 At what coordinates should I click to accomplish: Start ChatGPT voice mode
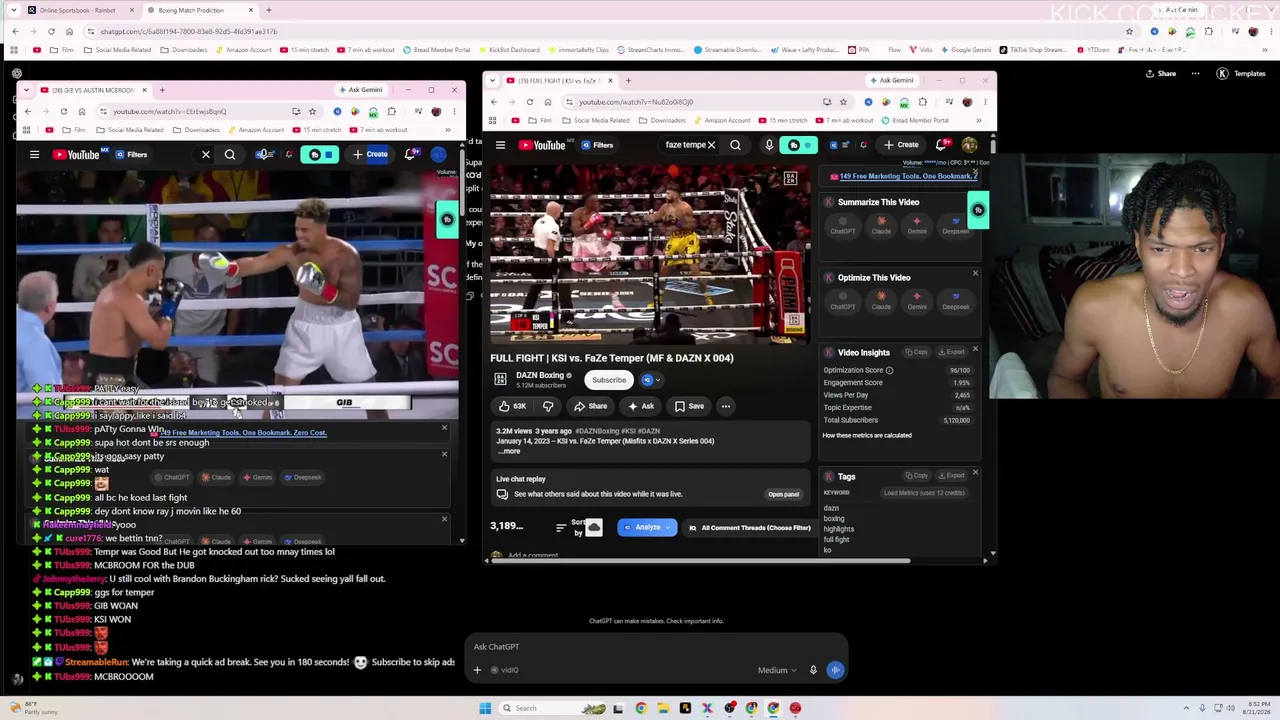pos(835,670)
